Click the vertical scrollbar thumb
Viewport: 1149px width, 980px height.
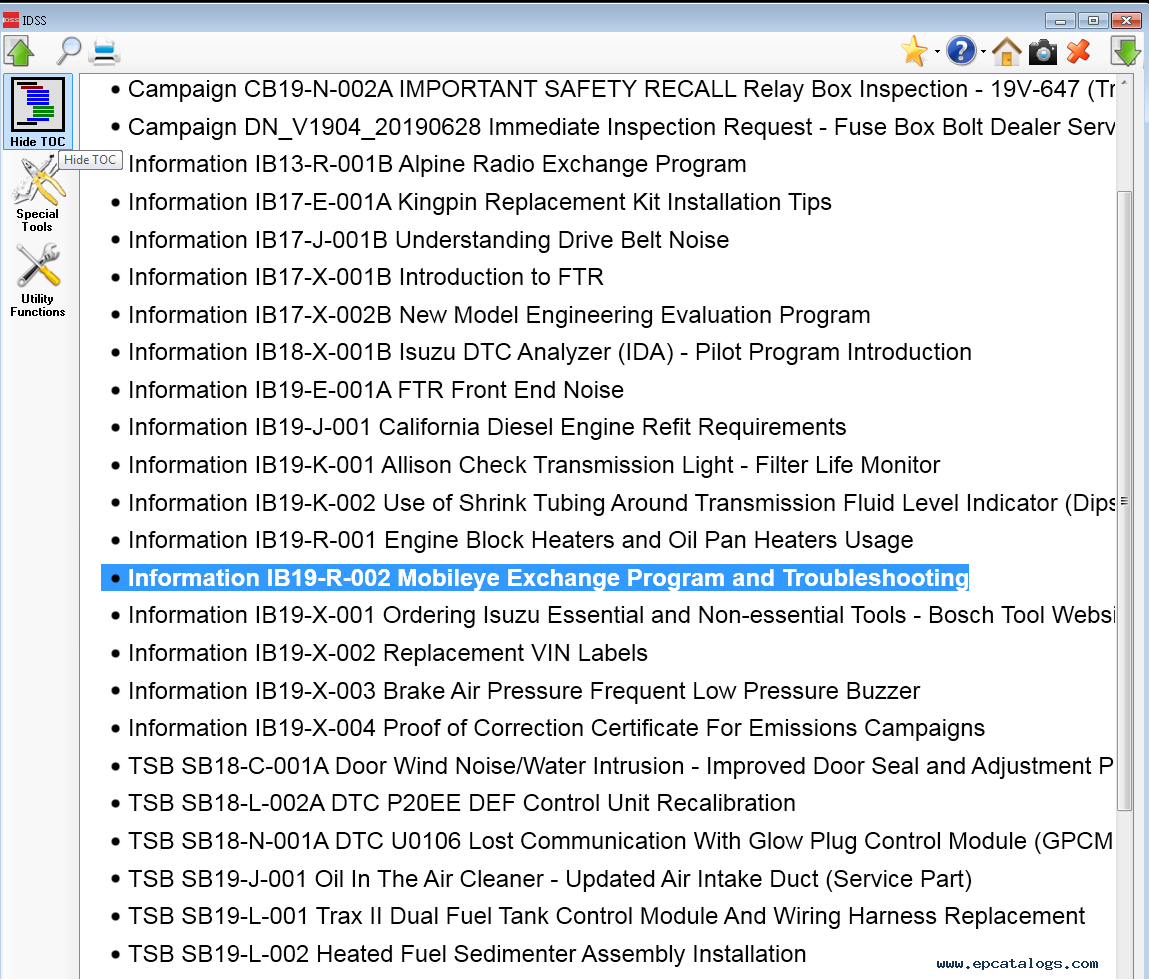tap(1124, 501)
